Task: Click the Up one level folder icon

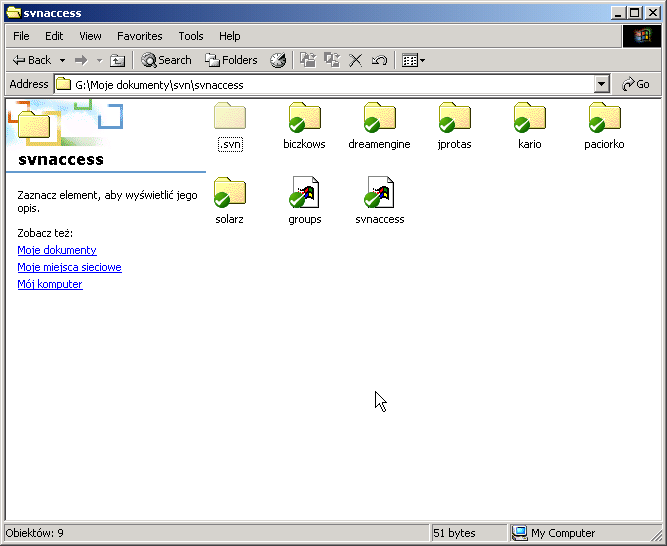Action: coord(117,60)
